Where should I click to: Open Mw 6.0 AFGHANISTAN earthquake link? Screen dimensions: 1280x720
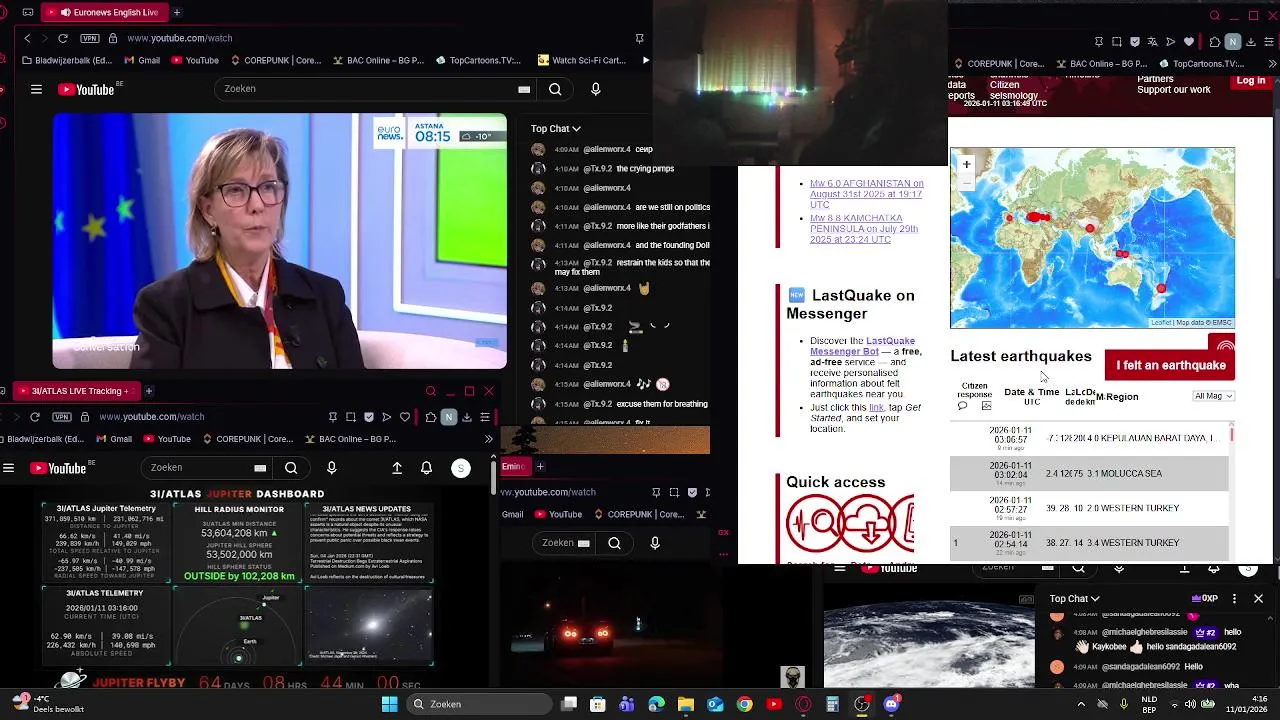[x=866, y=194]
